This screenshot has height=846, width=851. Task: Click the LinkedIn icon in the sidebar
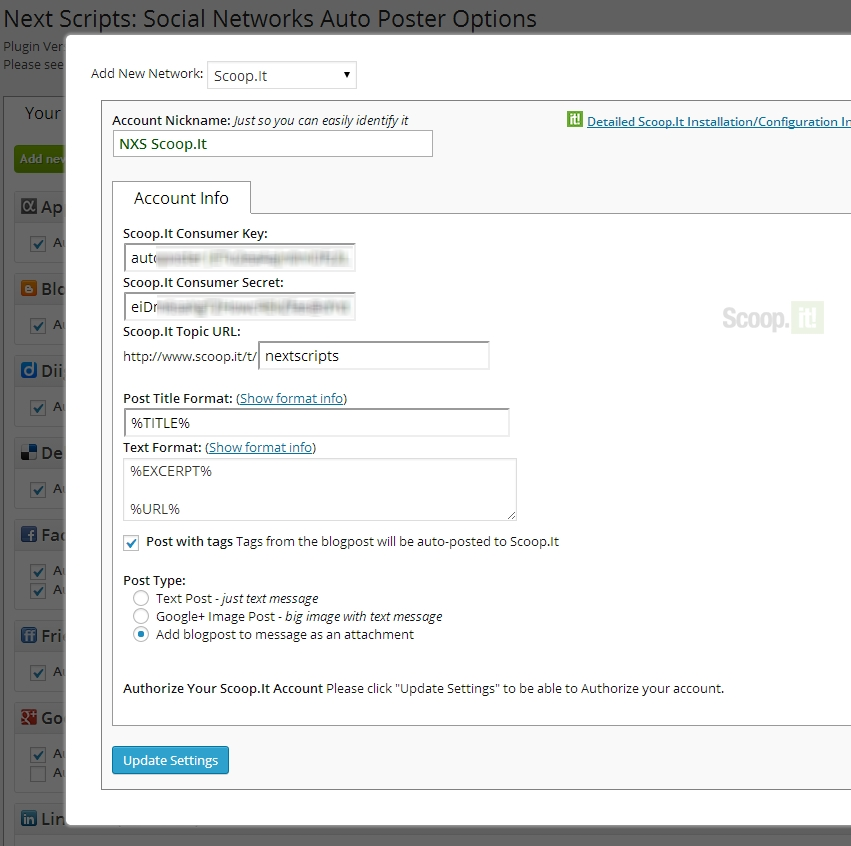(28, 818)
